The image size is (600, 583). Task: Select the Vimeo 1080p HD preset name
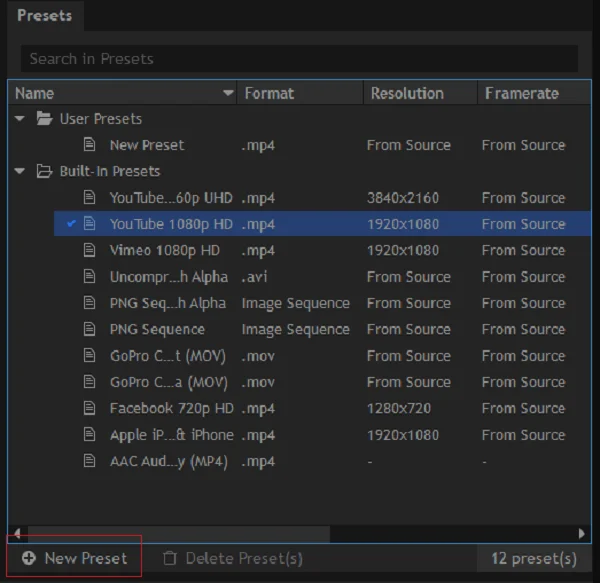[x=165, y=251]
